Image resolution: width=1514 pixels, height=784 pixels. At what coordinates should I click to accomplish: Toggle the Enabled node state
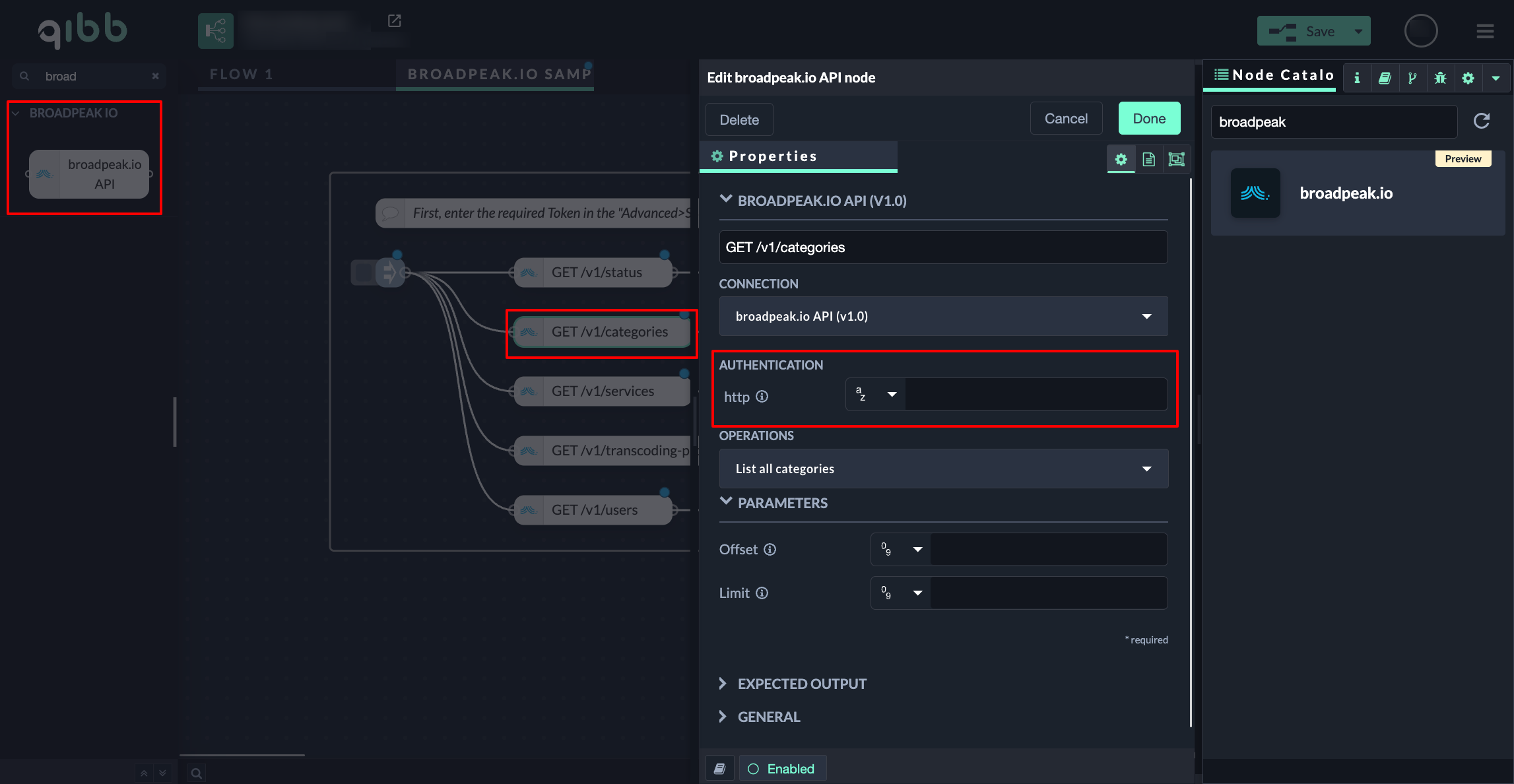782,769
